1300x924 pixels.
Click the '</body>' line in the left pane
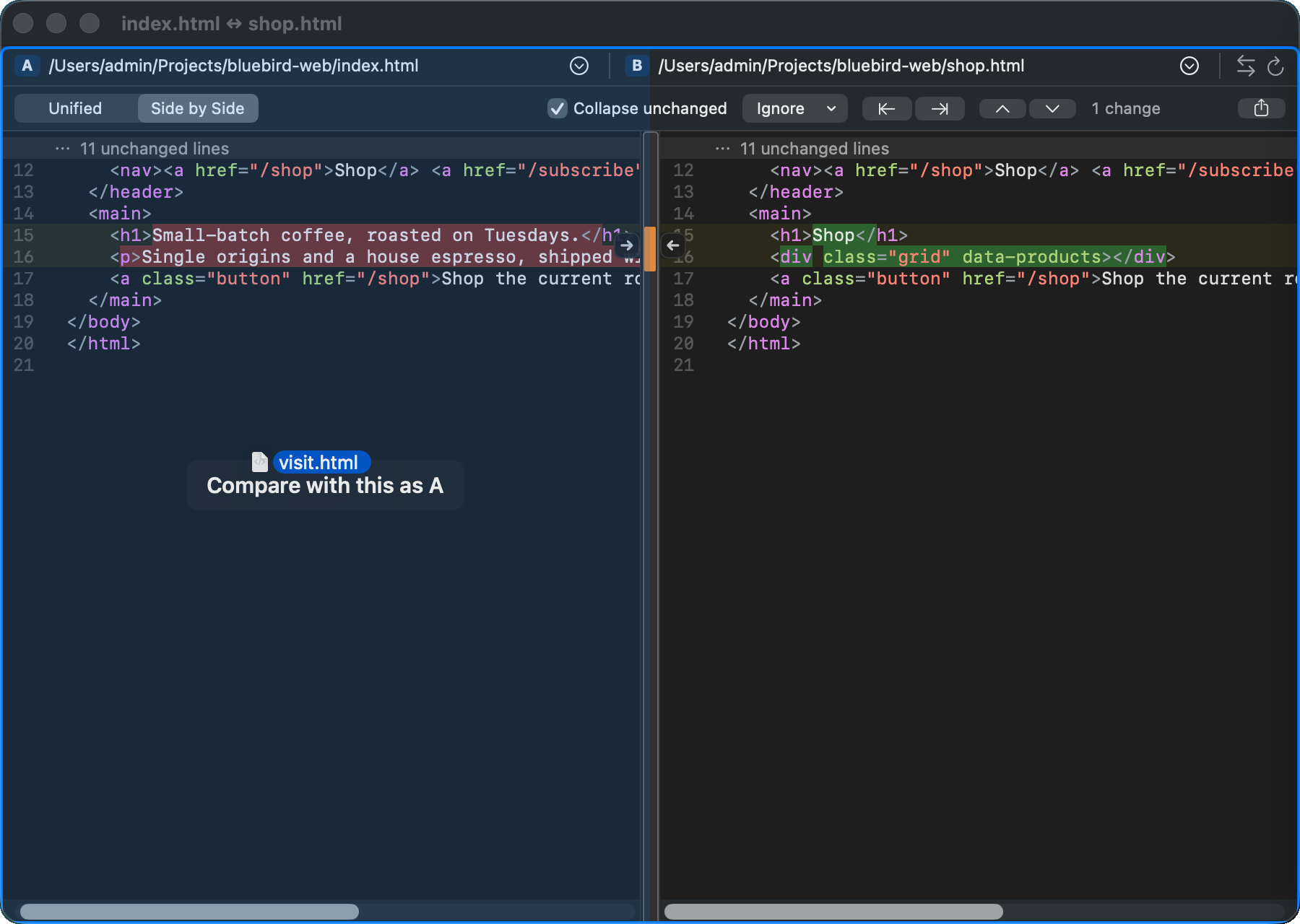(323, 322)
